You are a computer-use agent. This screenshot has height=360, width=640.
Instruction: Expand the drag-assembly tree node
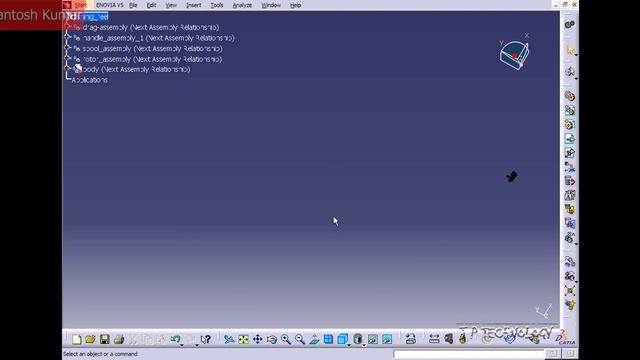coord(67,27)
